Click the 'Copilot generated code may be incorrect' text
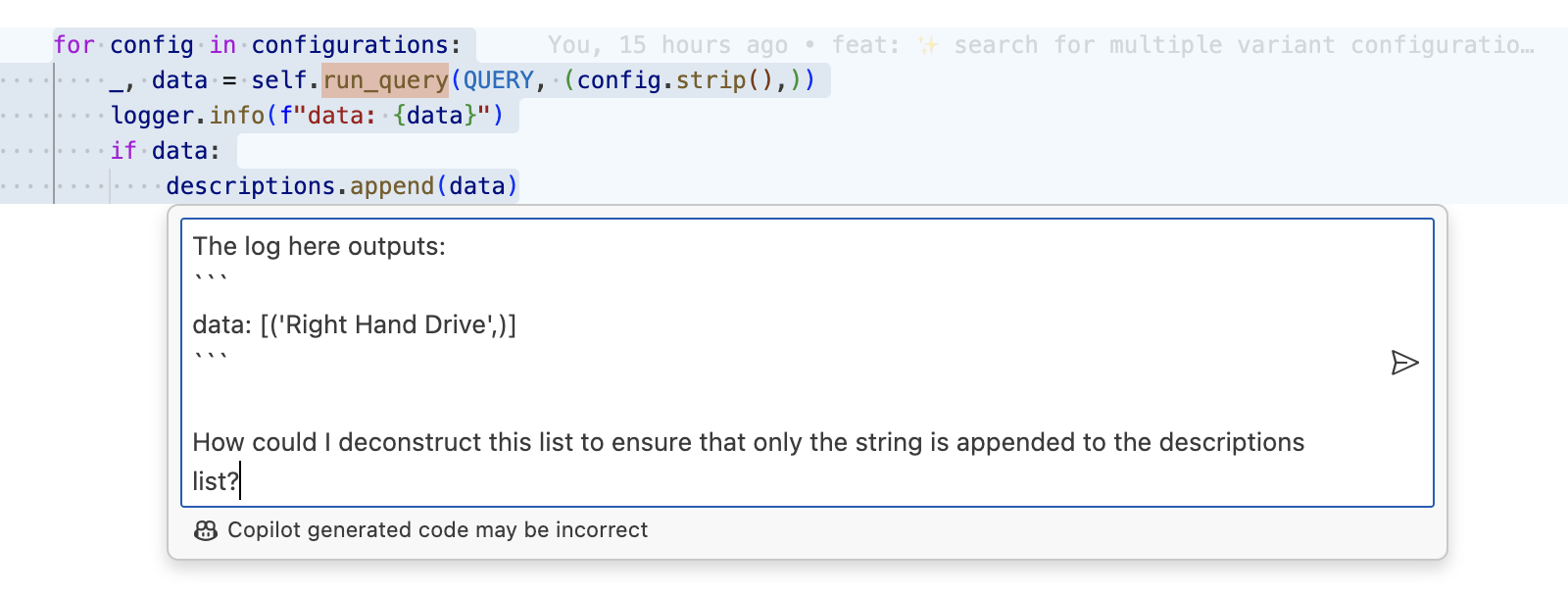This screenshot has width=1568, height=594. 437,530
